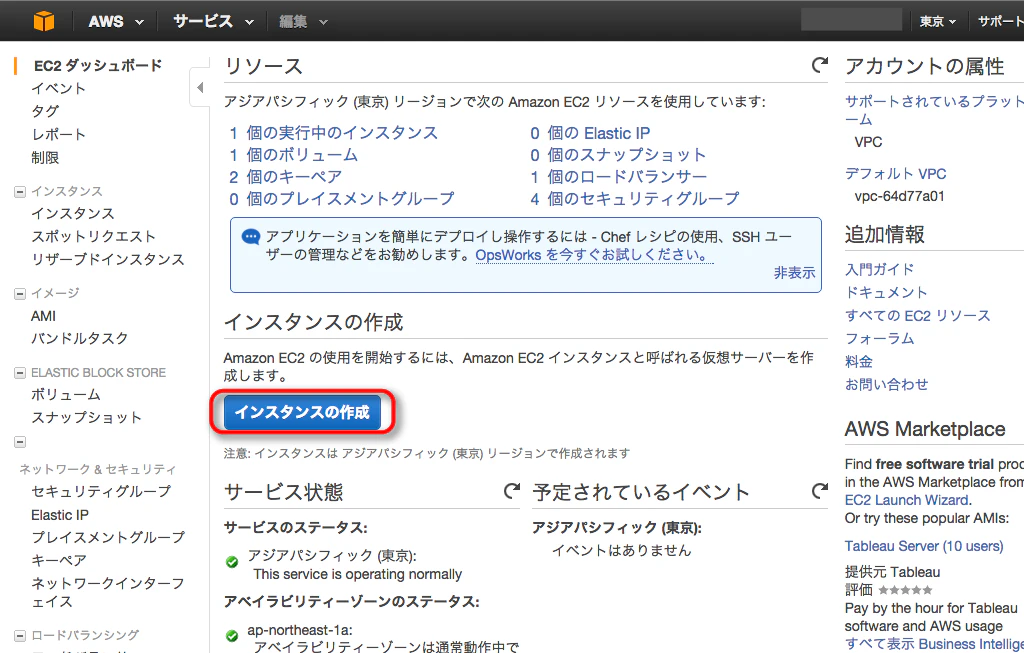Click the 2 個のキーペア link
The width and height of the screenshot is (1024, 653).
tap(285, 177)
